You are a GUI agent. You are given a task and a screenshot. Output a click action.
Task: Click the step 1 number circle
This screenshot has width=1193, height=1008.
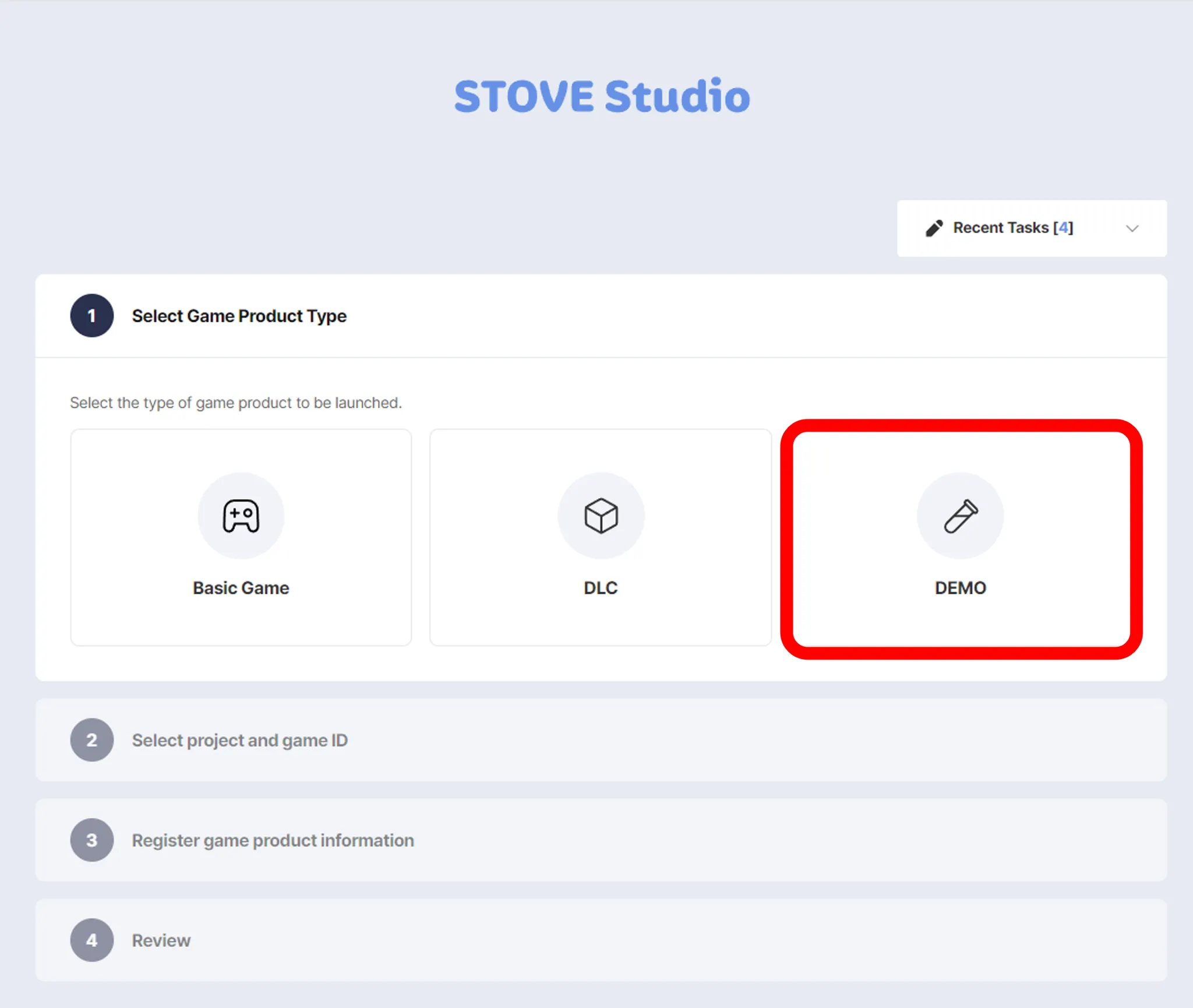click(92, 316)
